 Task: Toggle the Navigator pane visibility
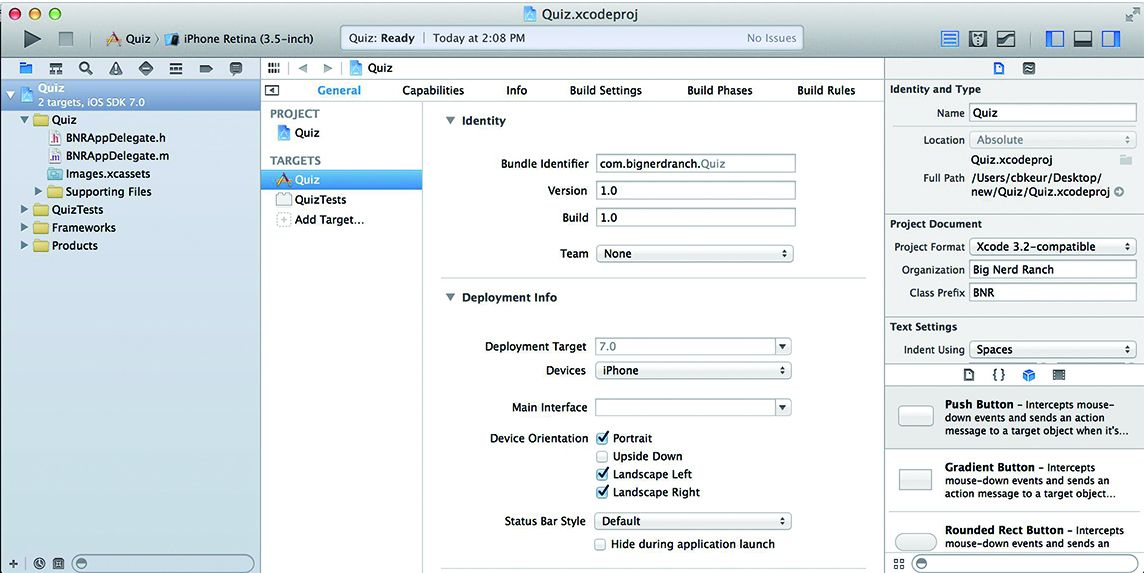[1054, 39]
